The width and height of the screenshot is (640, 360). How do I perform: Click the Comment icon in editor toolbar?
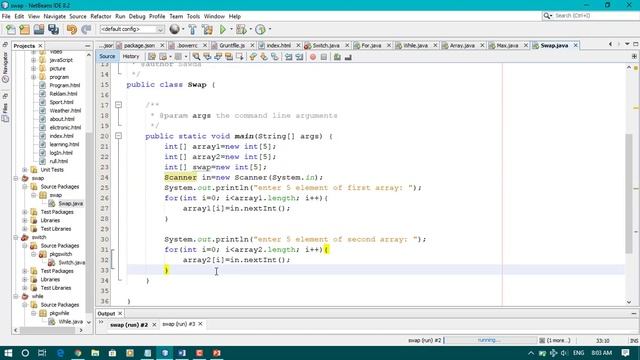click(x=337, y=57)
